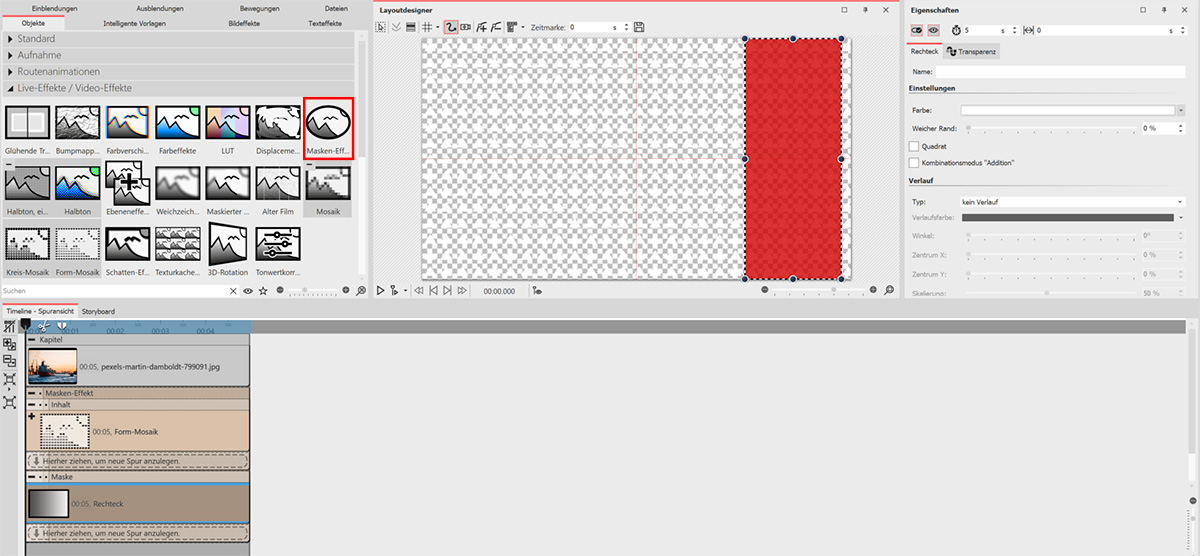Viewport: 1200px width, 556px height.
Task: Toggle the link button in Eigenschaften toolbar
Action: click(916, 31)
